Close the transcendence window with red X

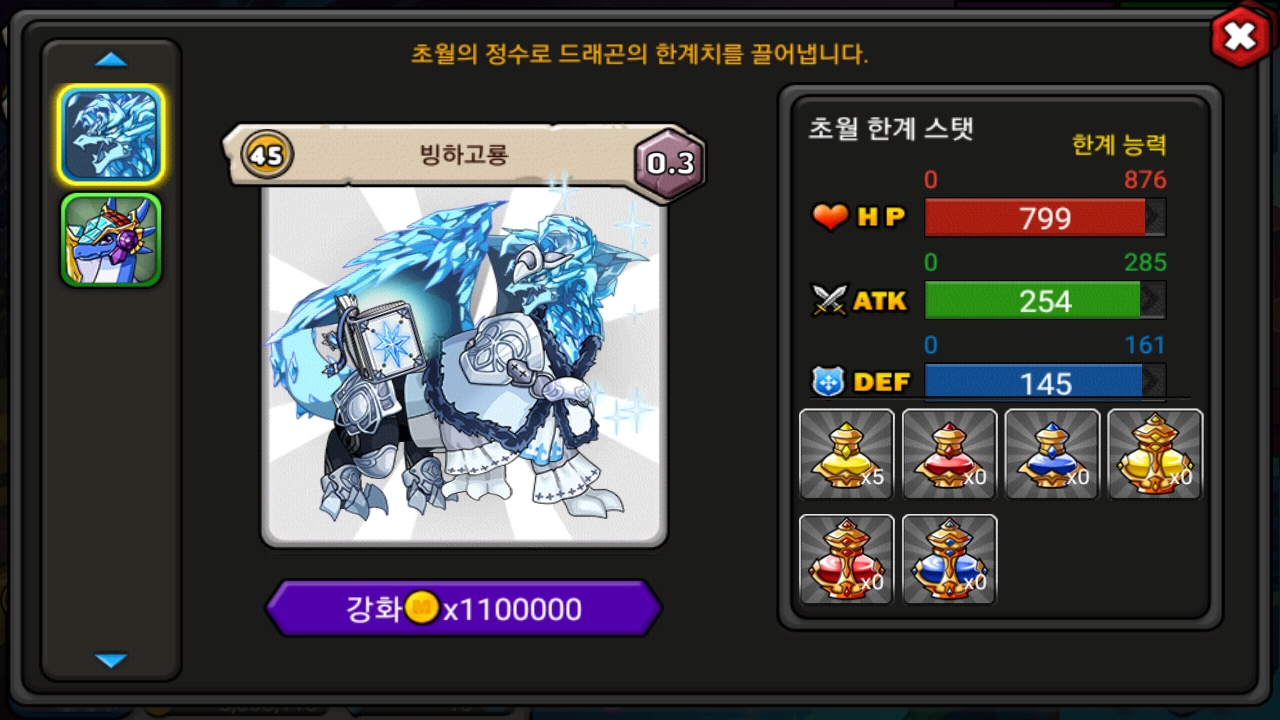tap(1240, 37)
